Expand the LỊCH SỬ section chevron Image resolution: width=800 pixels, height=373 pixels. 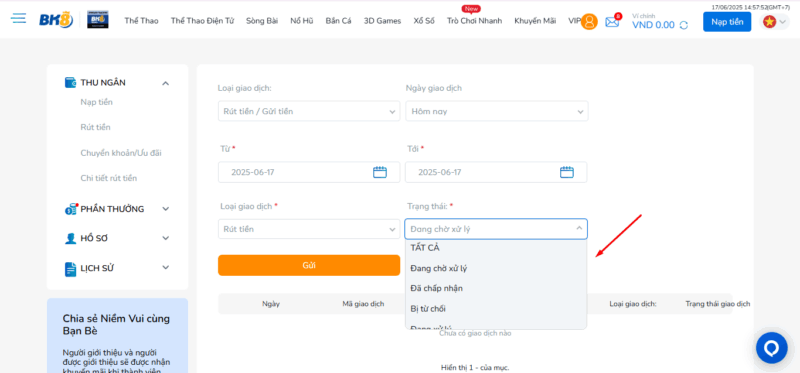pos(165,267)
